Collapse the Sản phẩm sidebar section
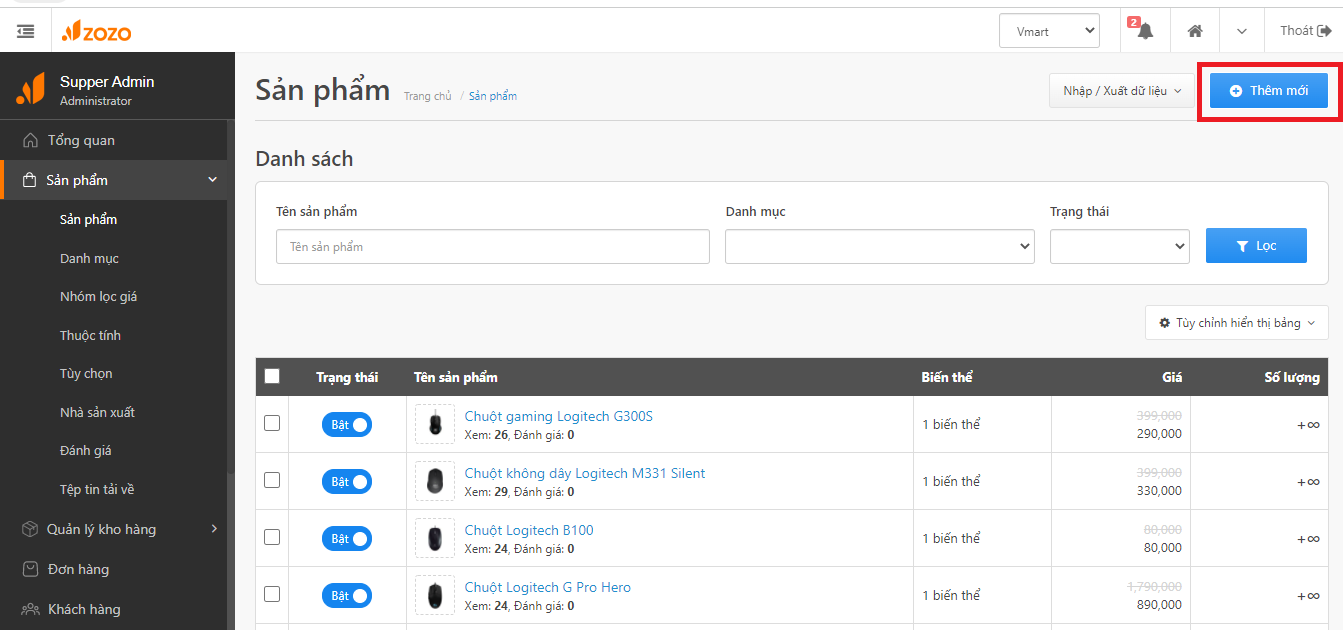1343x630 pixels. coord(113,180)
